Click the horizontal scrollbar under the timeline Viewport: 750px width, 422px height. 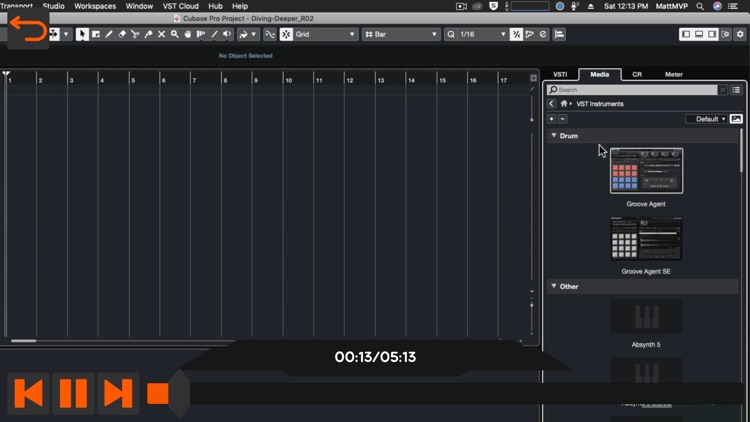coord(24,341)
